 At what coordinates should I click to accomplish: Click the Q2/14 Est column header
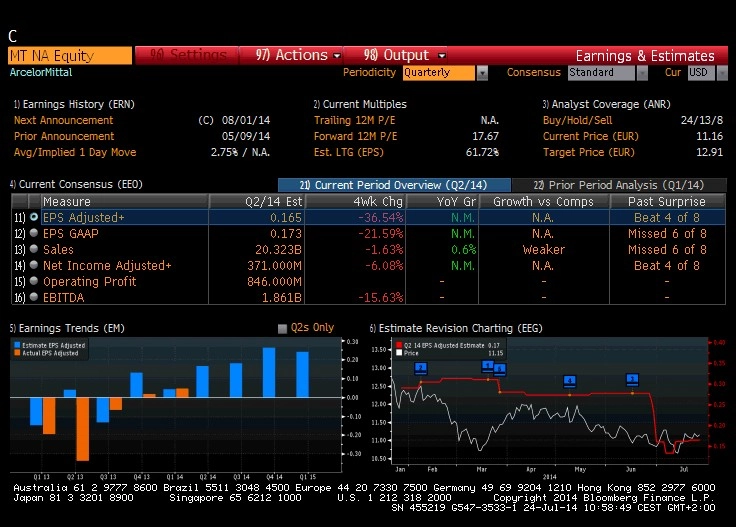coord(257,202)
